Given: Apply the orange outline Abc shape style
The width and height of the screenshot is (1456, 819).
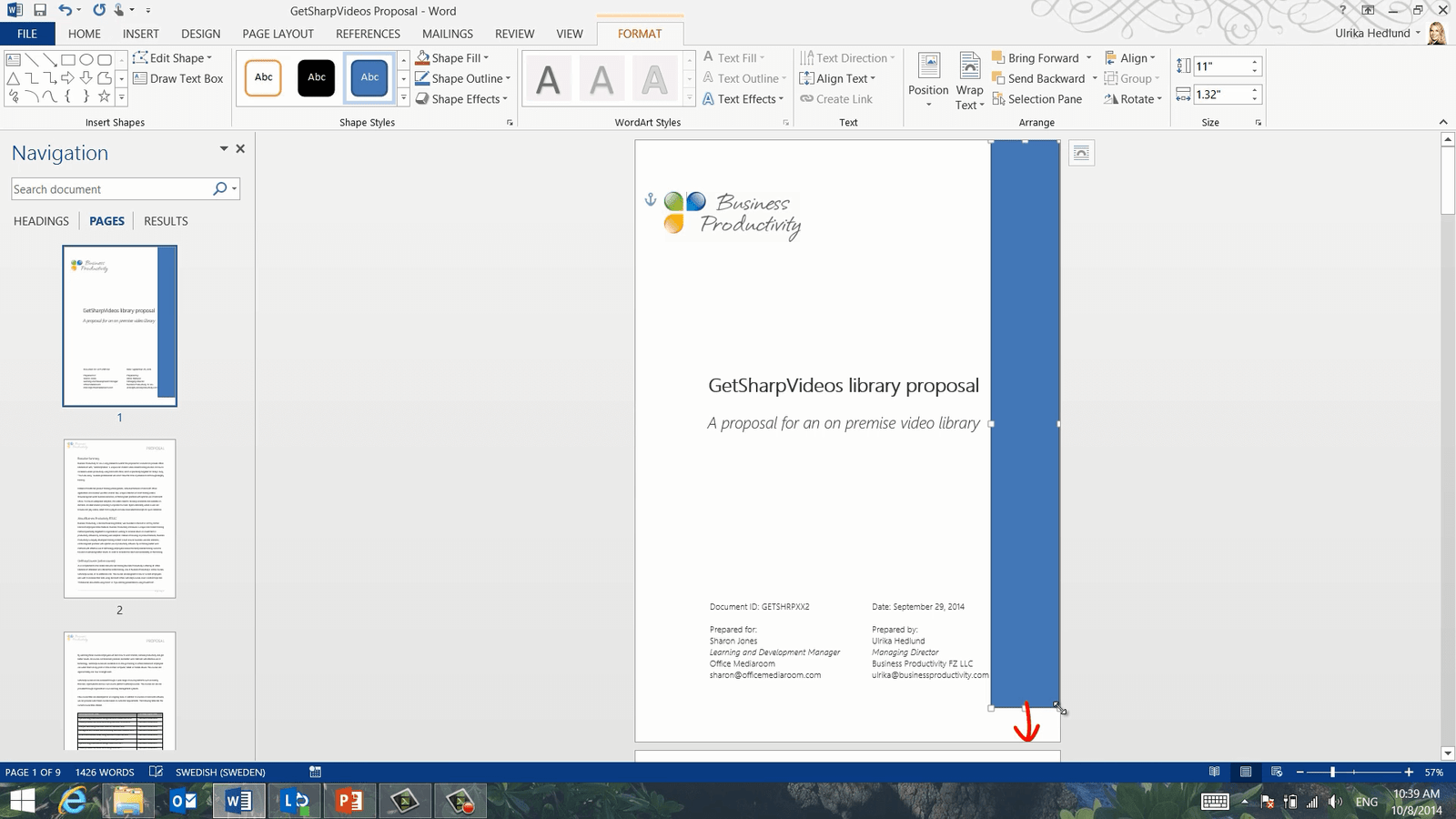Looking at the screenshot, I should [264, 77].
